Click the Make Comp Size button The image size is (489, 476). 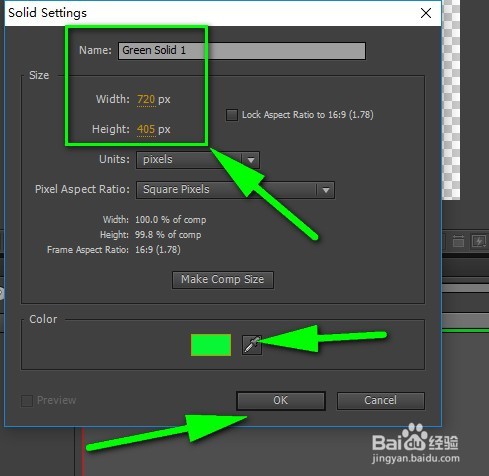223,279
